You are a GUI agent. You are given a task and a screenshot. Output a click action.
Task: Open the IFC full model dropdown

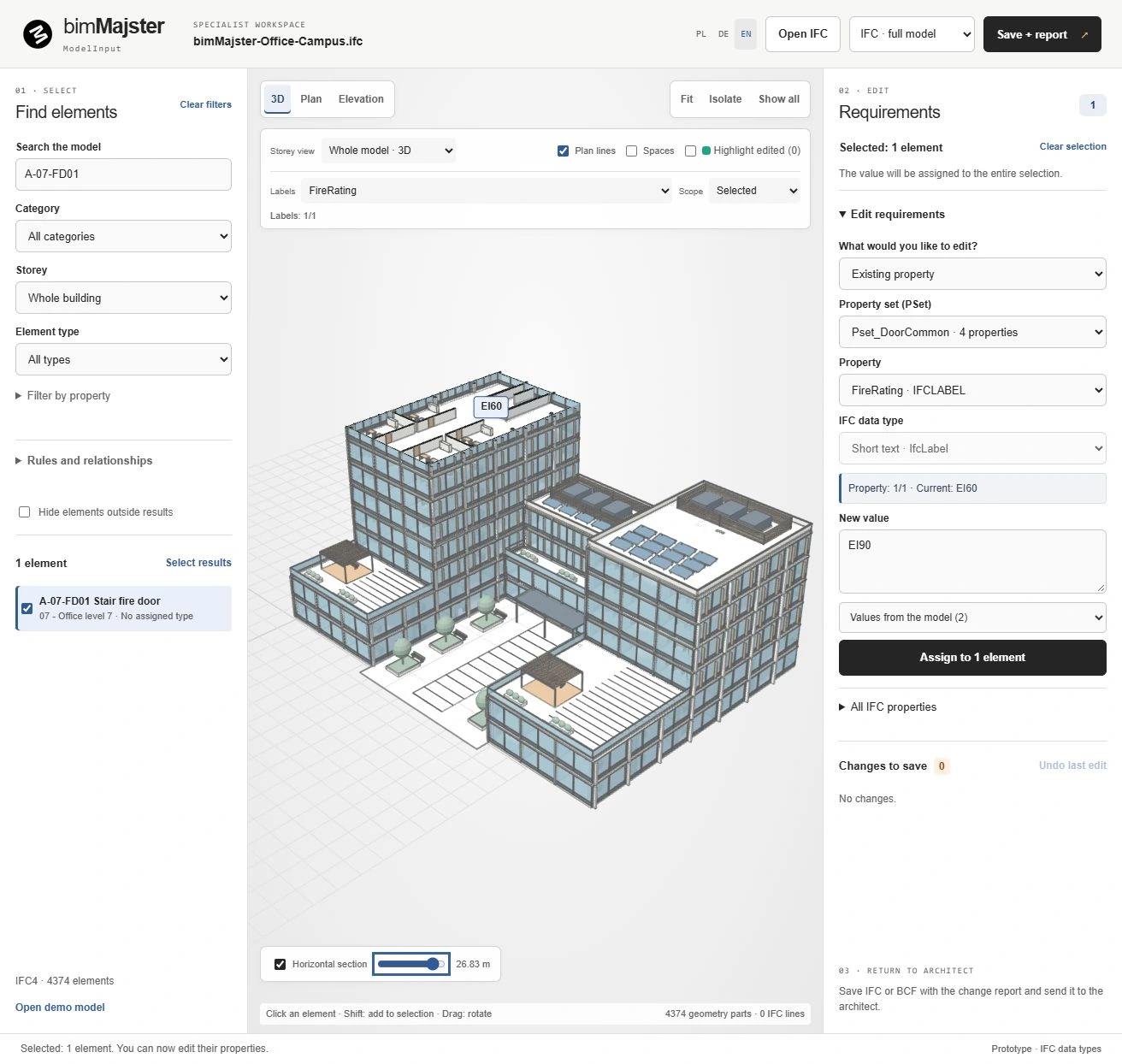(912, 34)
